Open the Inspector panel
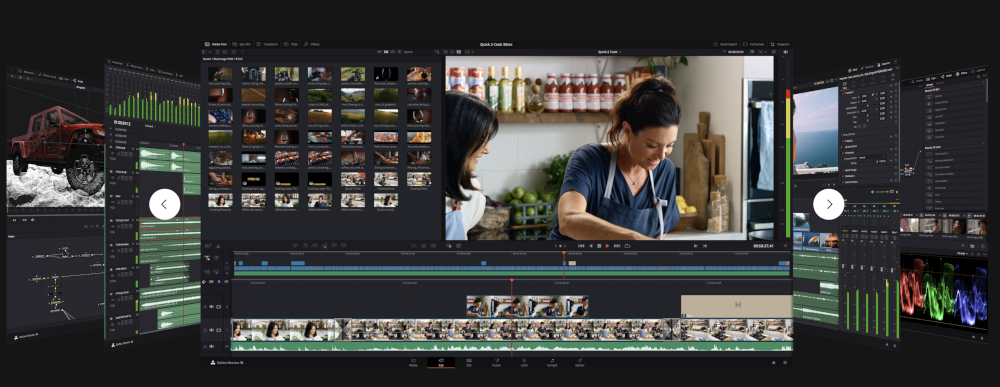 [x=779, y=44]
